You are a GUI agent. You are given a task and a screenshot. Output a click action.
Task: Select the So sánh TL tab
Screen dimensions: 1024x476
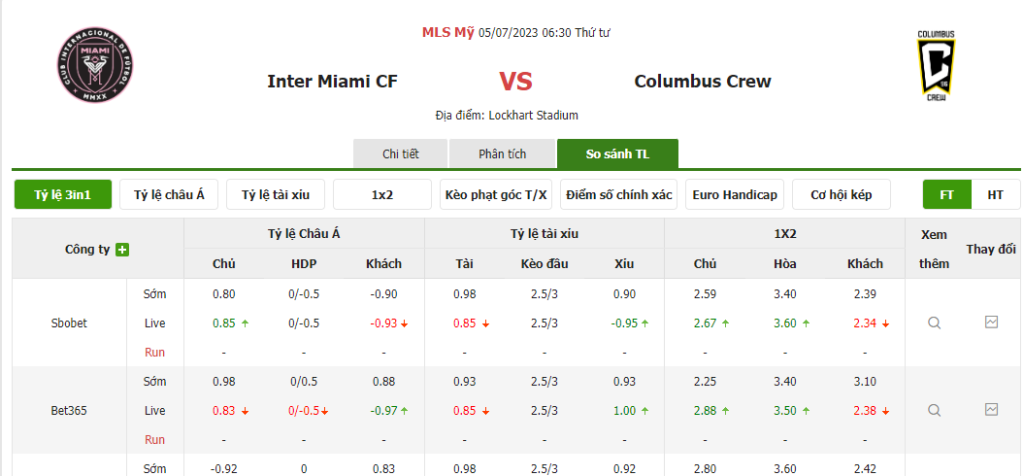pos(617,154)
